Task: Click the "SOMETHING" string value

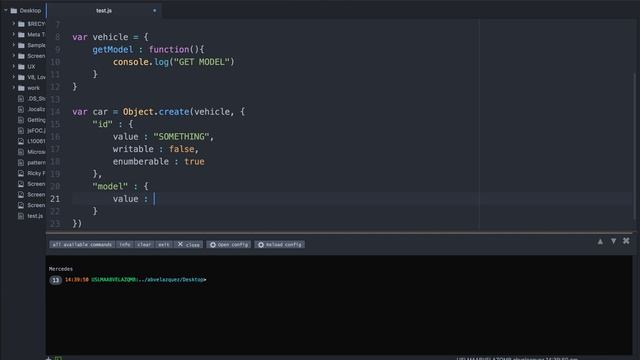Action: [x=181, y=137]
